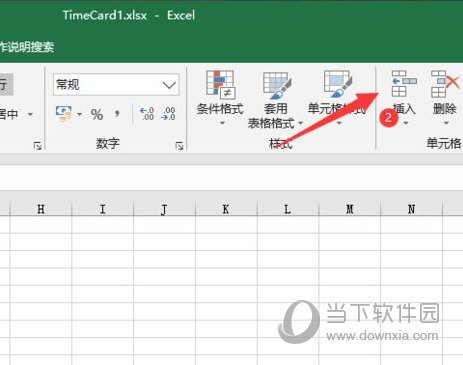Viewport: 463px width, 365px height.
Task: Expand the cell styles dropdown arrow
Action: 339,123
